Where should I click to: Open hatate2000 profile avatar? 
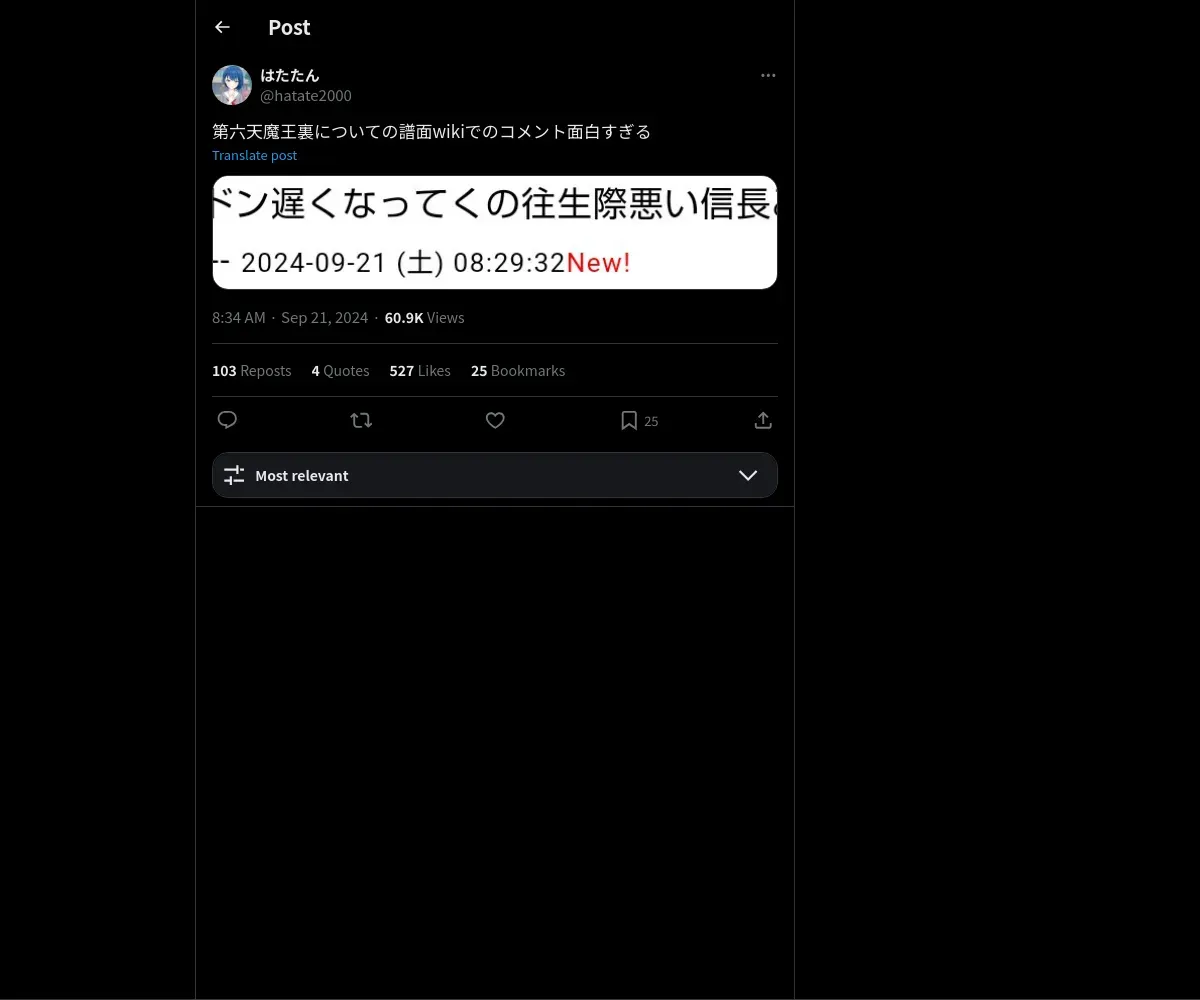coord(232,85)
